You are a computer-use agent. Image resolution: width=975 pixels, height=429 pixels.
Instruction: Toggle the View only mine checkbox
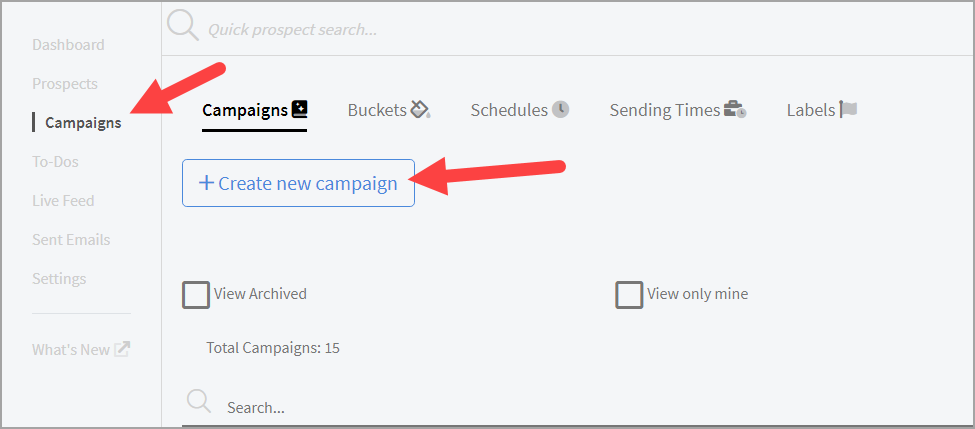pos(629,294)
